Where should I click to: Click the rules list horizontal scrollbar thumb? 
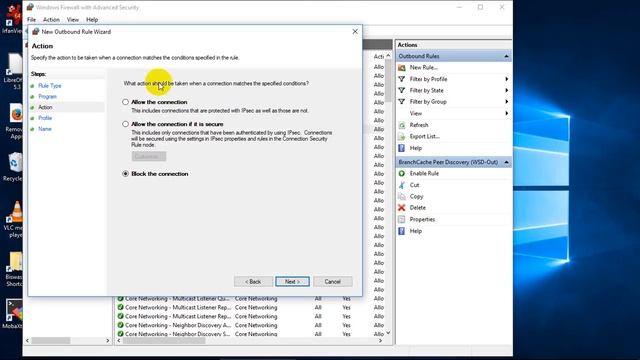(x=164, y=340)
